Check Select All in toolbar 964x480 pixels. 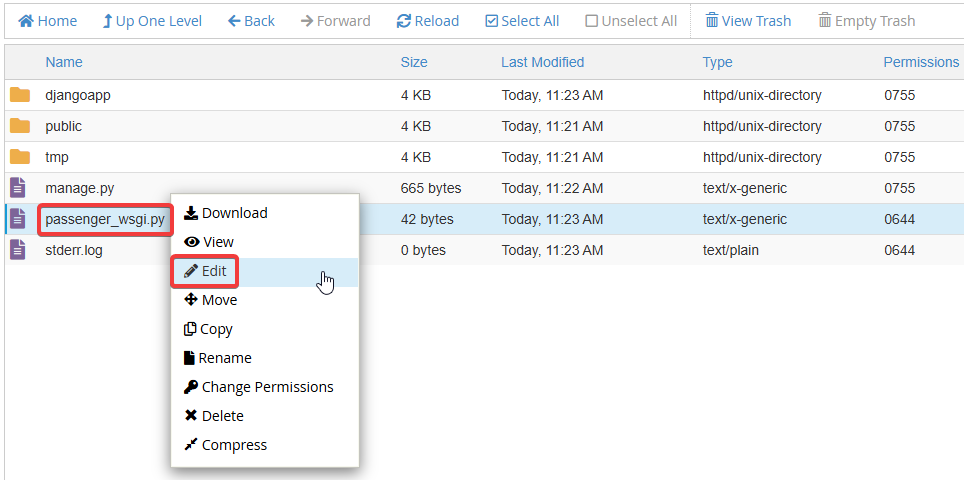point(521,21)
